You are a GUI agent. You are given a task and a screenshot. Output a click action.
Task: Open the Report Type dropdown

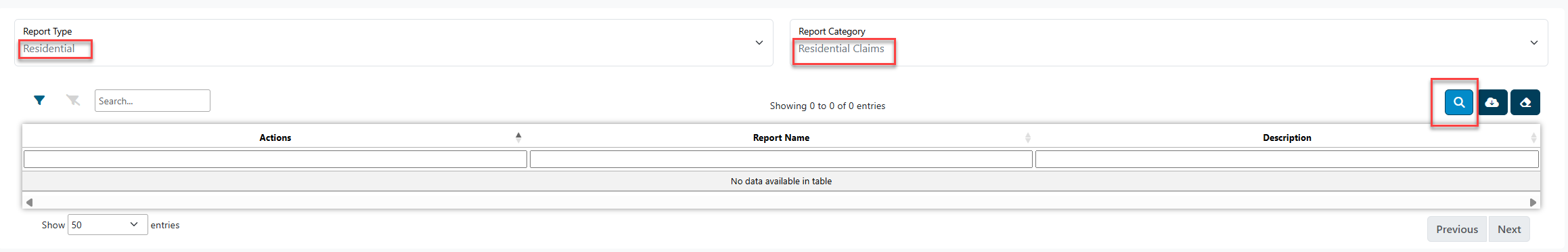coord(394,43)
